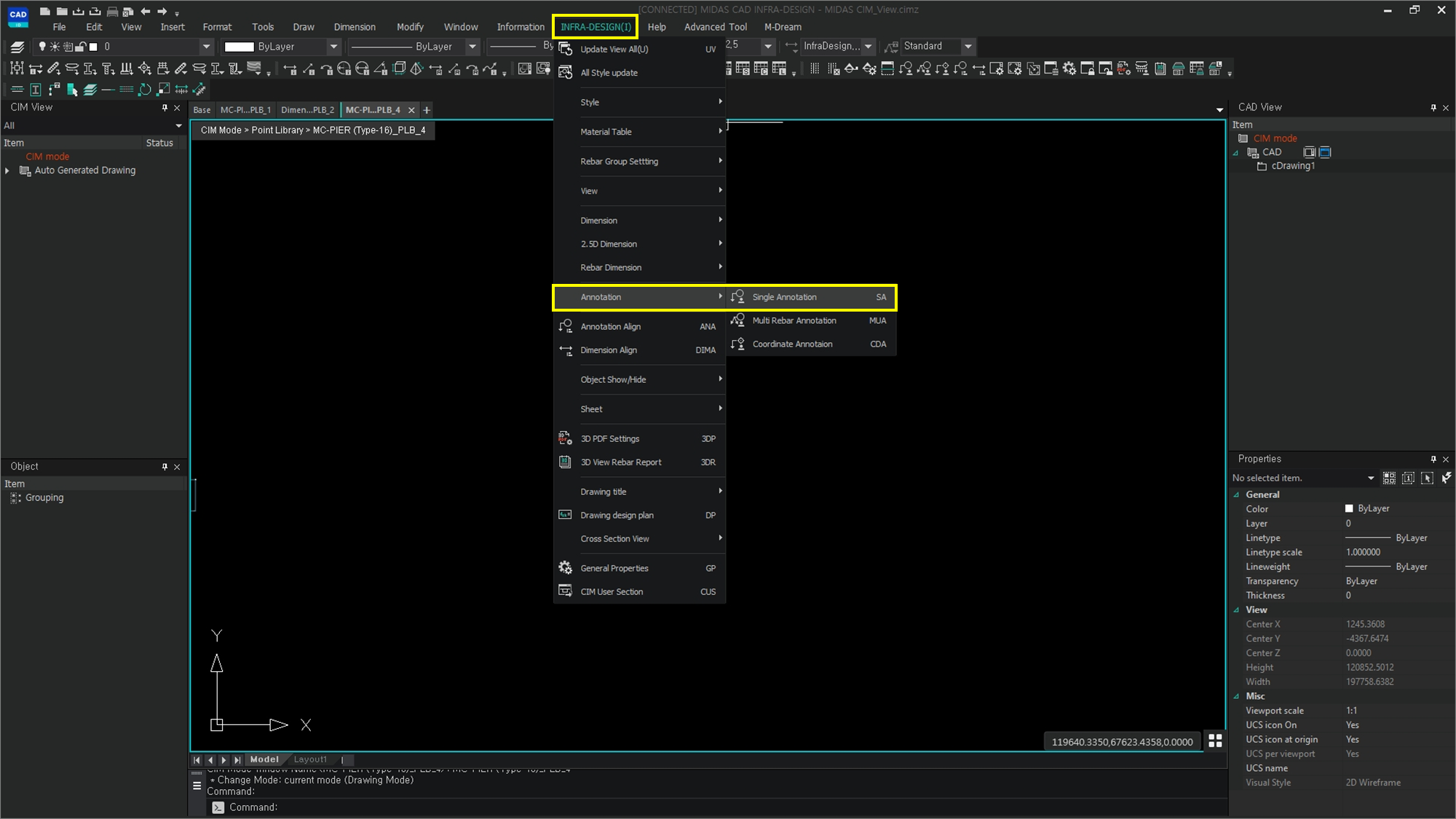Open the linetype ByLayer dropdown

coord(472,47)
